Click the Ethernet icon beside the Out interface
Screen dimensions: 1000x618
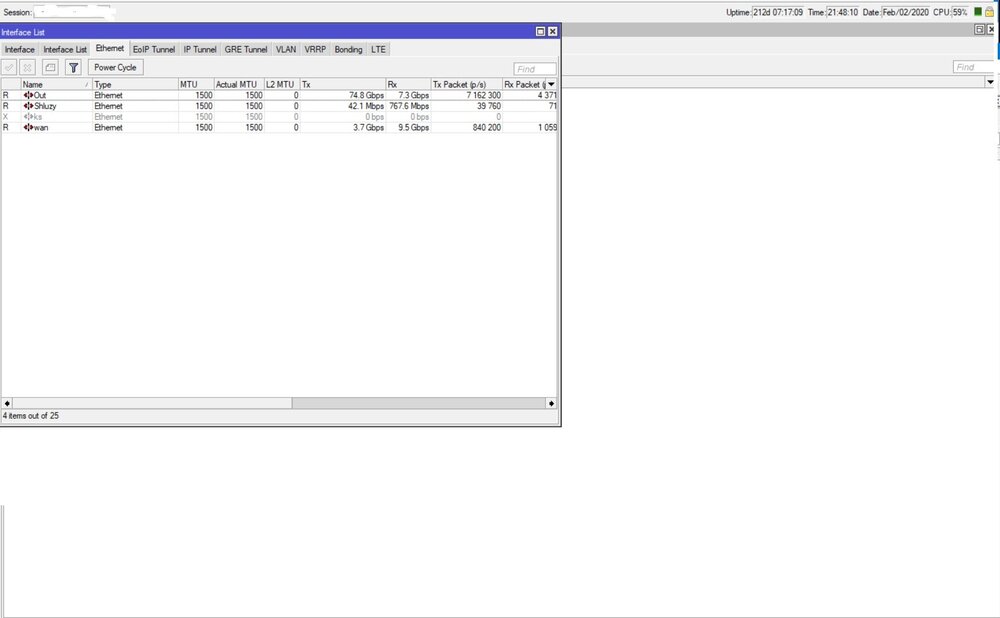tap(27, 95)
